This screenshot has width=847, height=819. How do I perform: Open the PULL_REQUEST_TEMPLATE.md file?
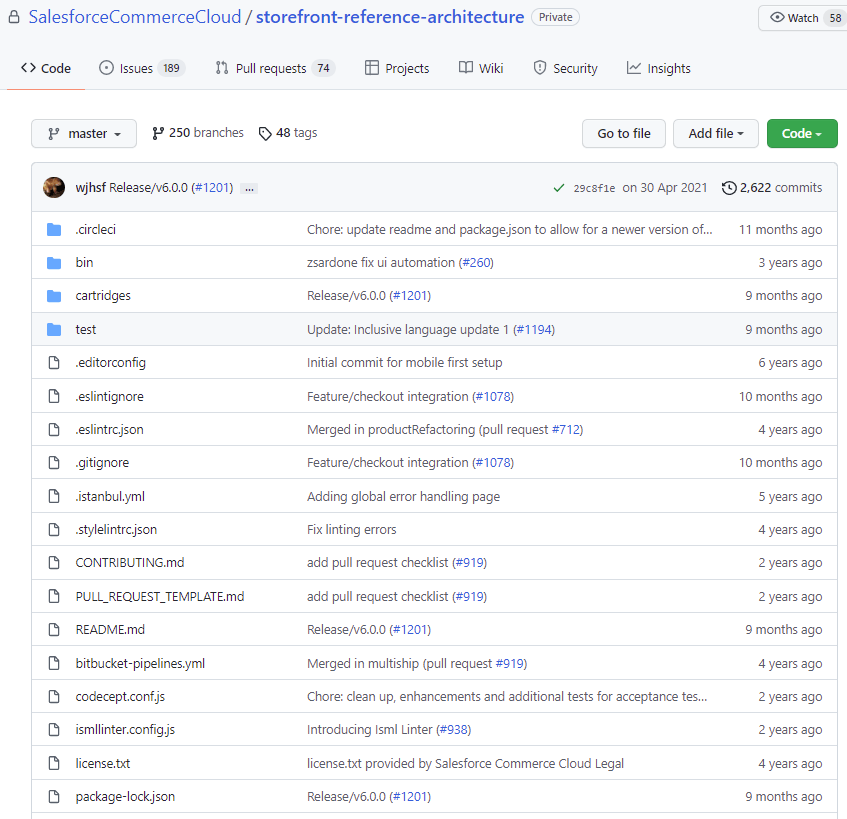[x=160, y=596]
